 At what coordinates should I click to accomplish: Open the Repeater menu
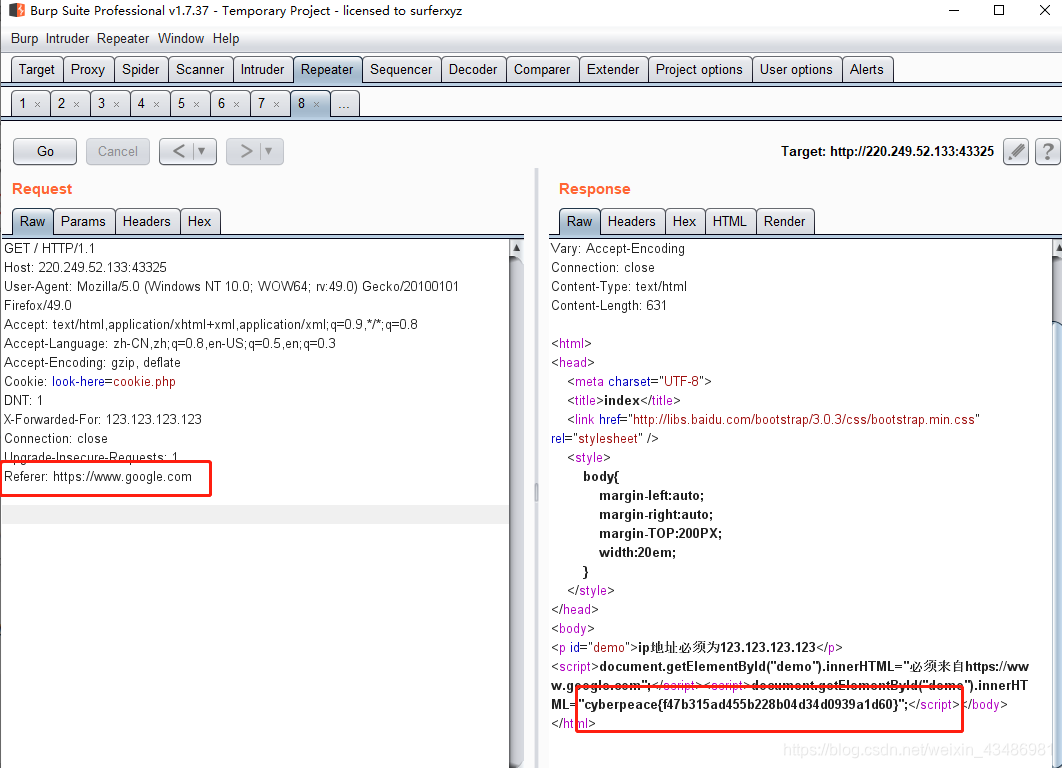click(123, 39)
